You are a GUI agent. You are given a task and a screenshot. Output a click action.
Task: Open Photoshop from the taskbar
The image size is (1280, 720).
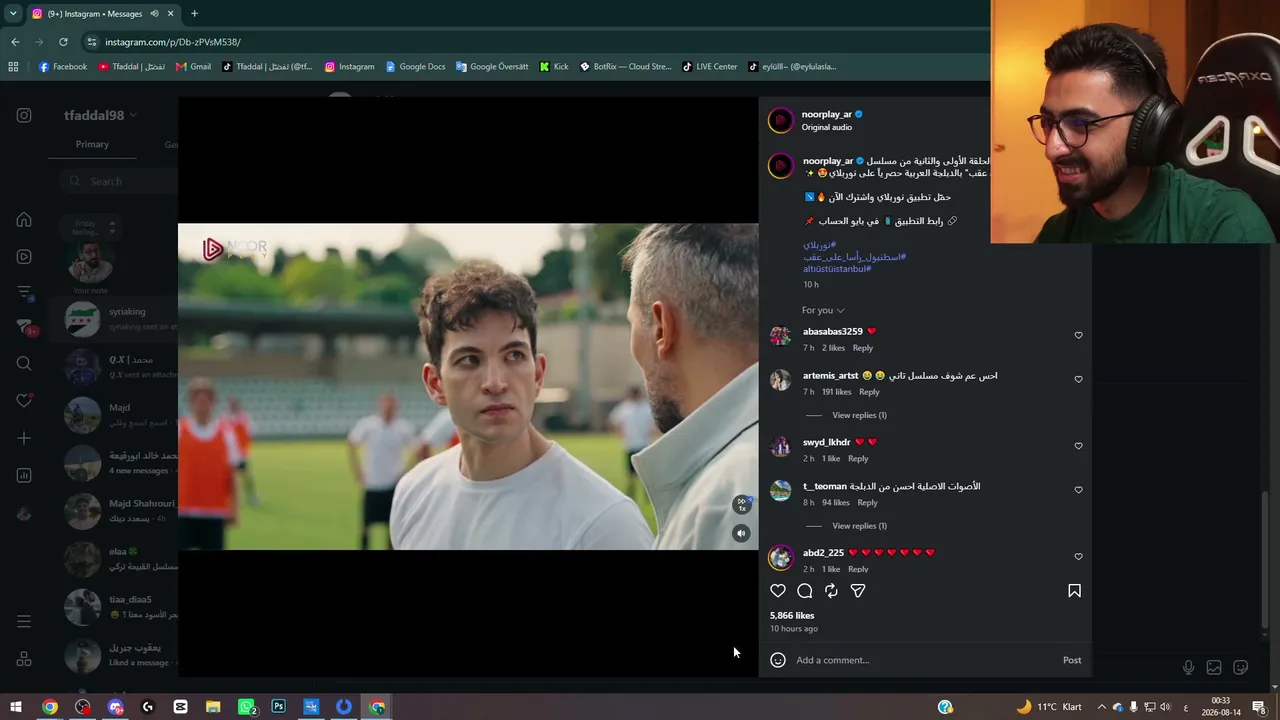point(278,707)
